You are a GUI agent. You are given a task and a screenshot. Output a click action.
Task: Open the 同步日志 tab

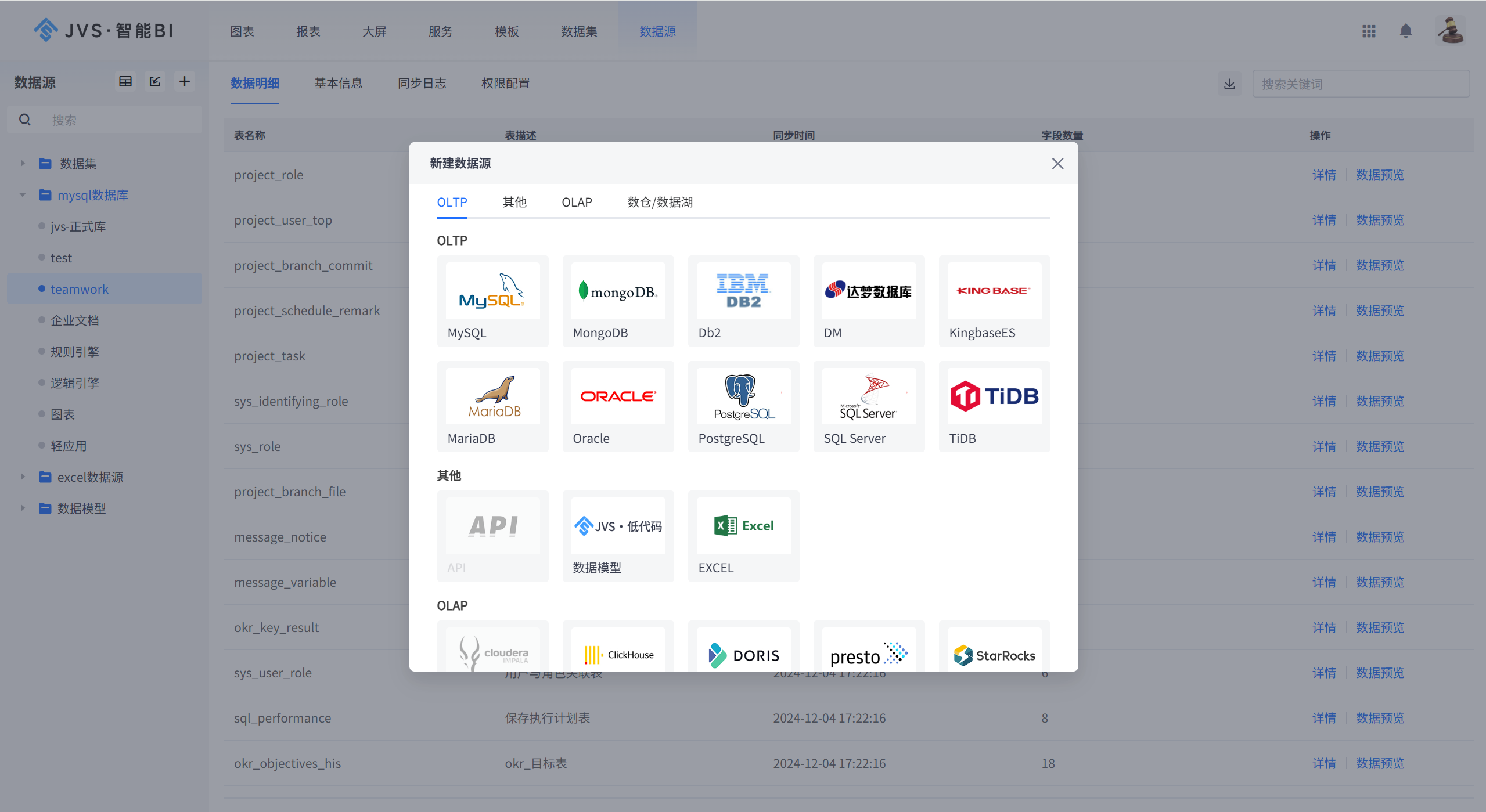[422, 83]
